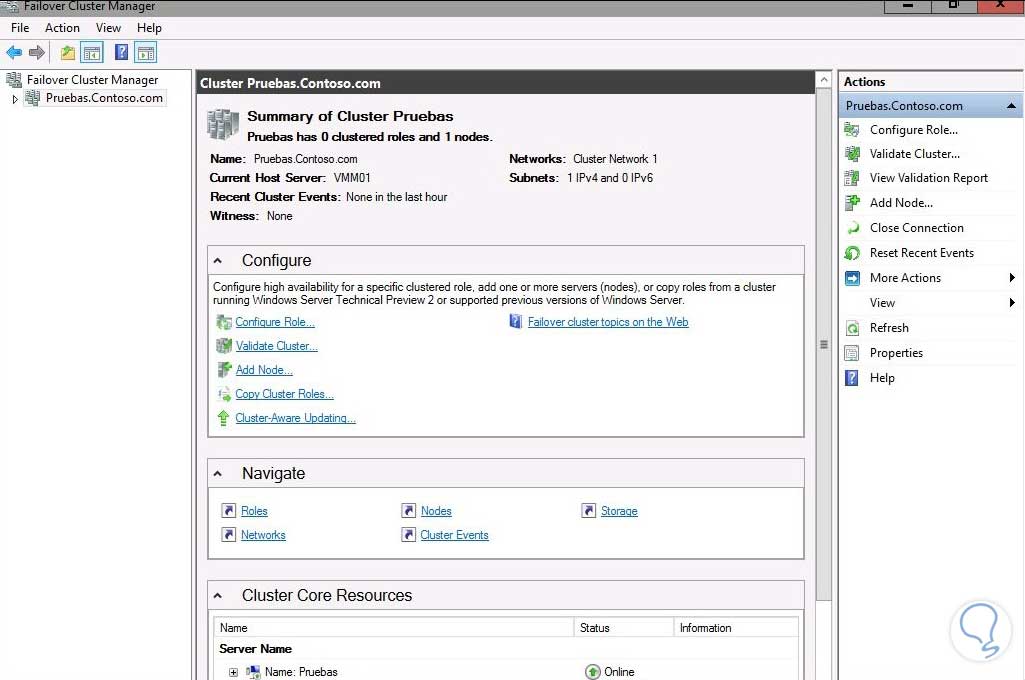The height and width of the screenshot is (680, 1025).
Task: Click the icon beside Configure Role link
Action: (x=224, y=322)
